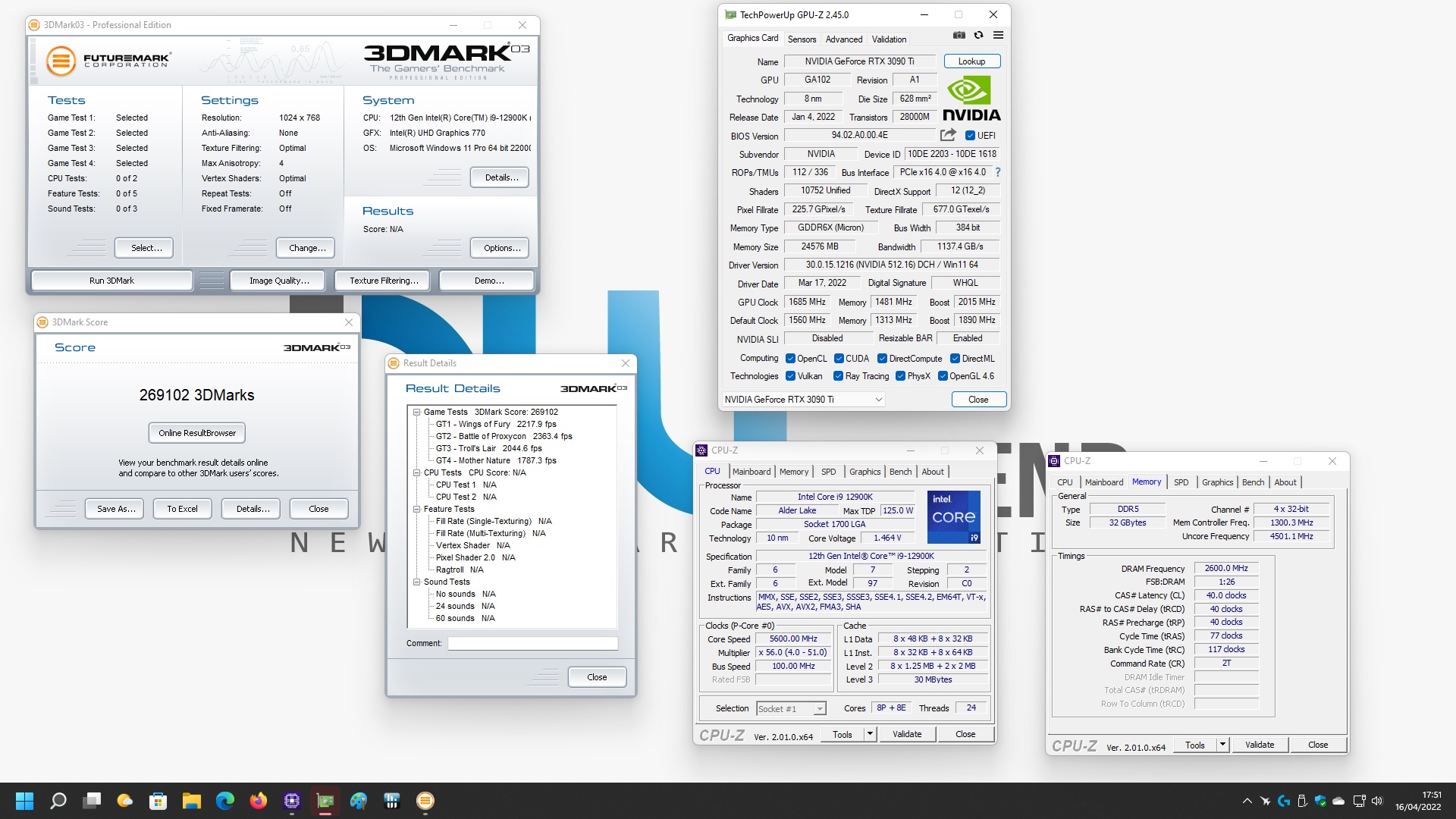The height and width of the screenshot is (819, 1456).
Task: Click To Excel button
Action: 182,509
